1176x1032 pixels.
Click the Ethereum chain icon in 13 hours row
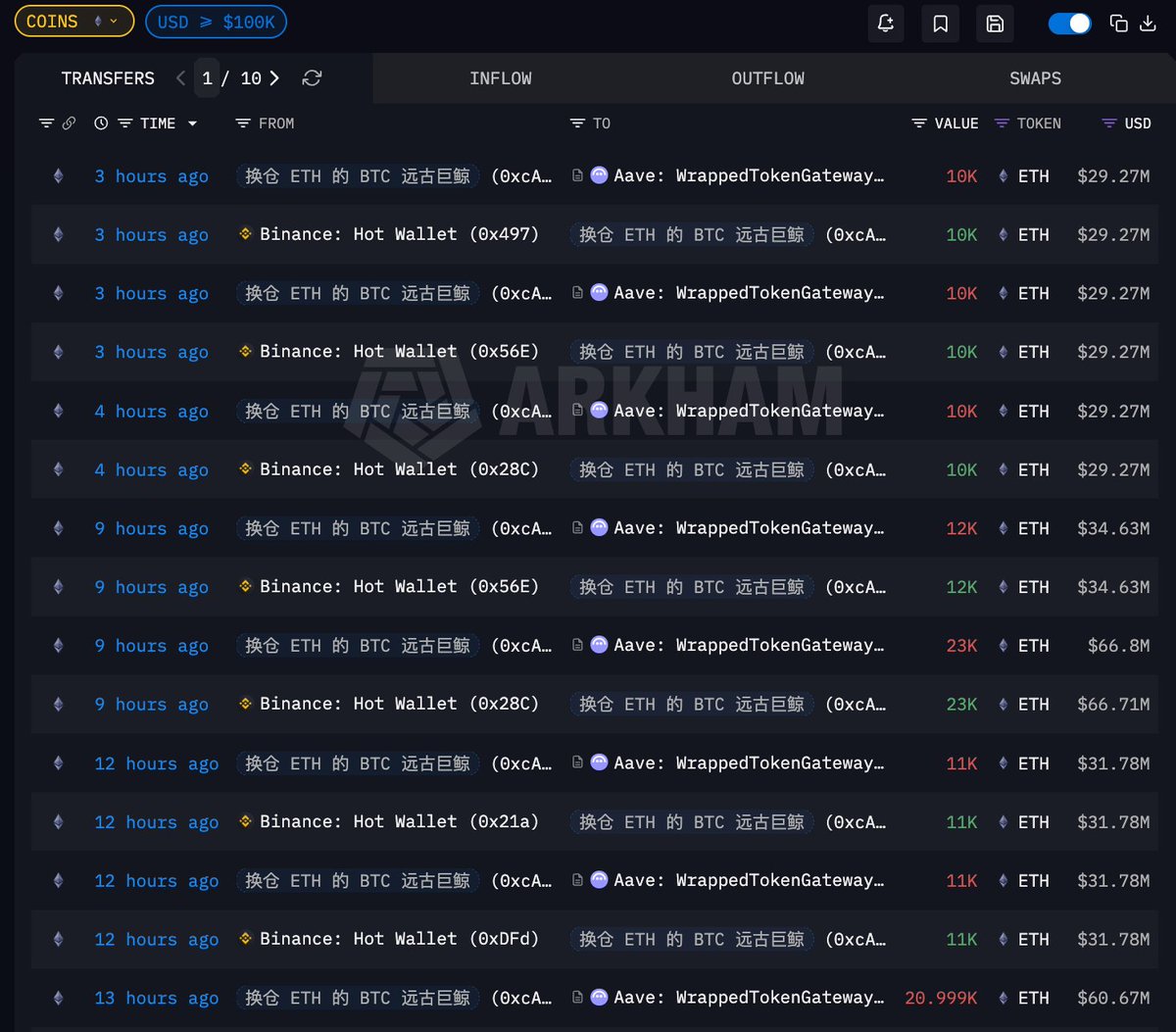tap(58, 998)
